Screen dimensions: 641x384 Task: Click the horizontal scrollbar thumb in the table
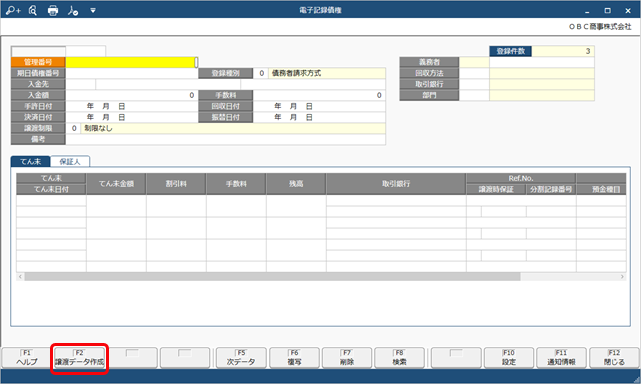(x=272, y=277)
